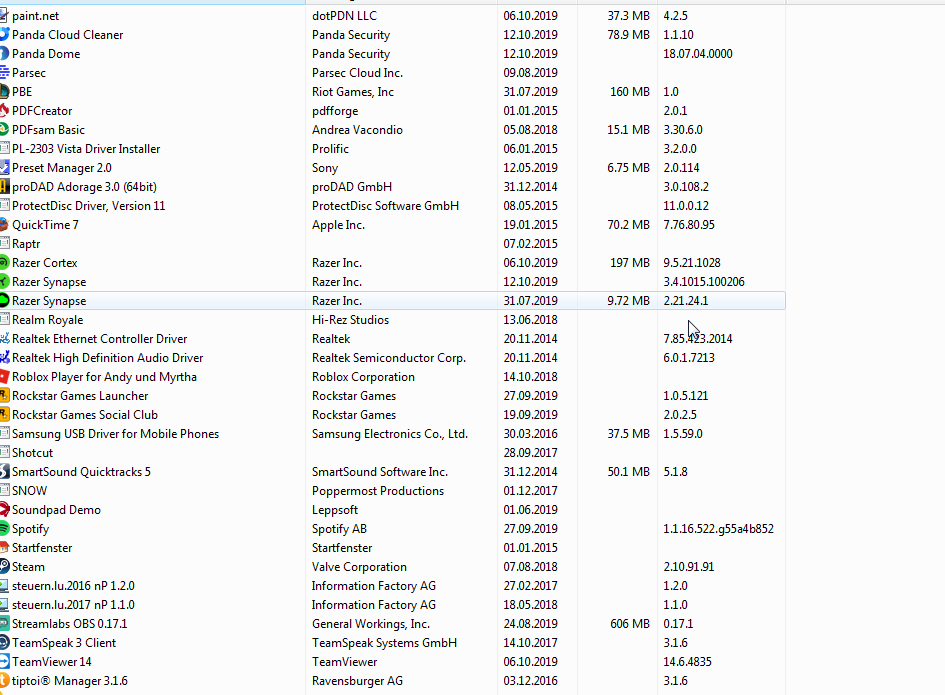
Task: Click version 7.76.80.95
Action: click(689, 224)
